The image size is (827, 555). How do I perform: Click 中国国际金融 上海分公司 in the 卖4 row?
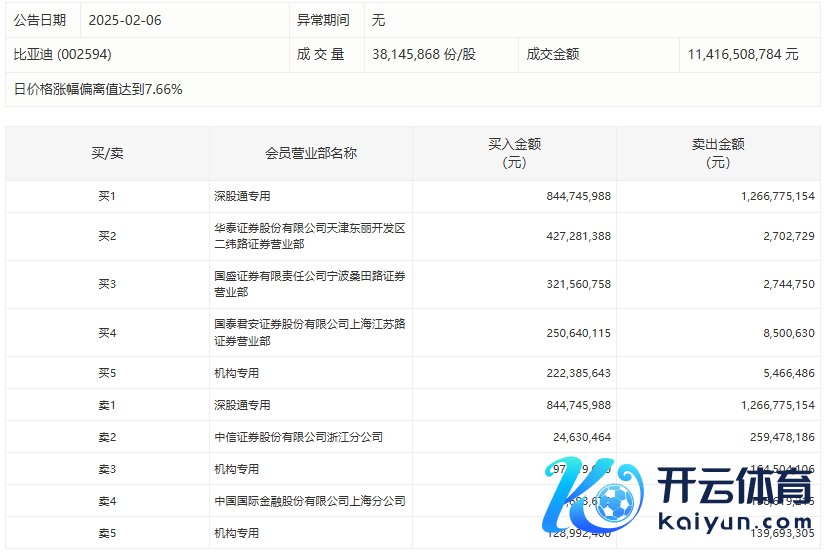[309, 501]
